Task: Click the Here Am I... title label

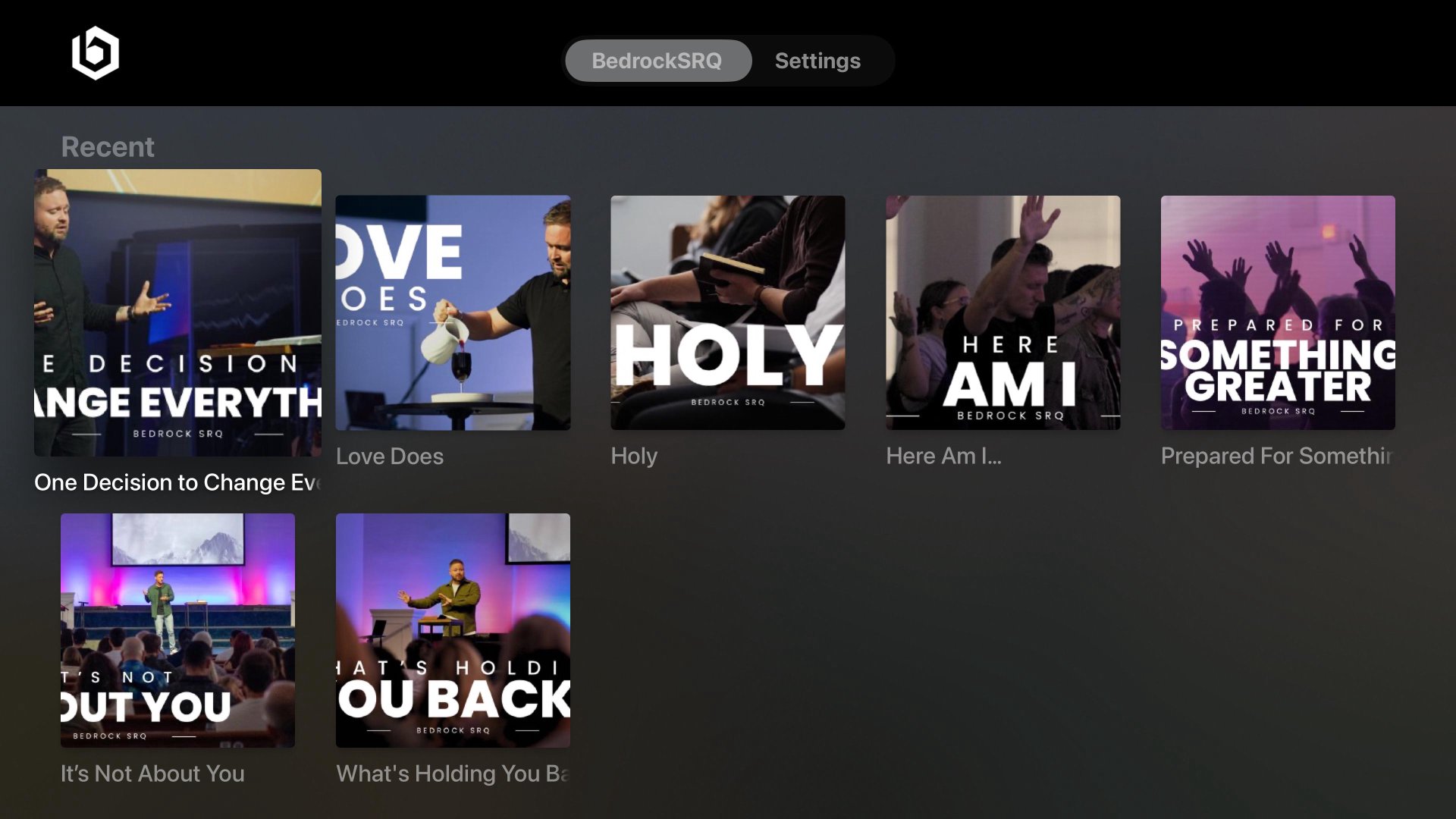Action: (943, 456)
